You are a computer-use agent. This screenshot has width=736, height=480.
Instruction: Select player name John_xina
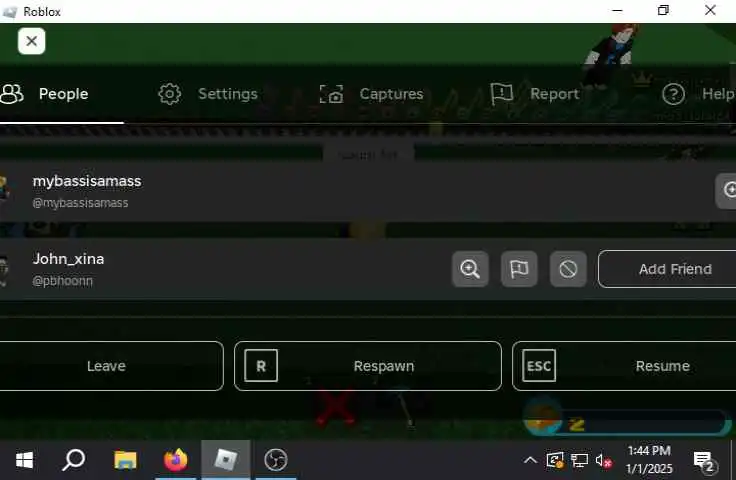[69, 259]
